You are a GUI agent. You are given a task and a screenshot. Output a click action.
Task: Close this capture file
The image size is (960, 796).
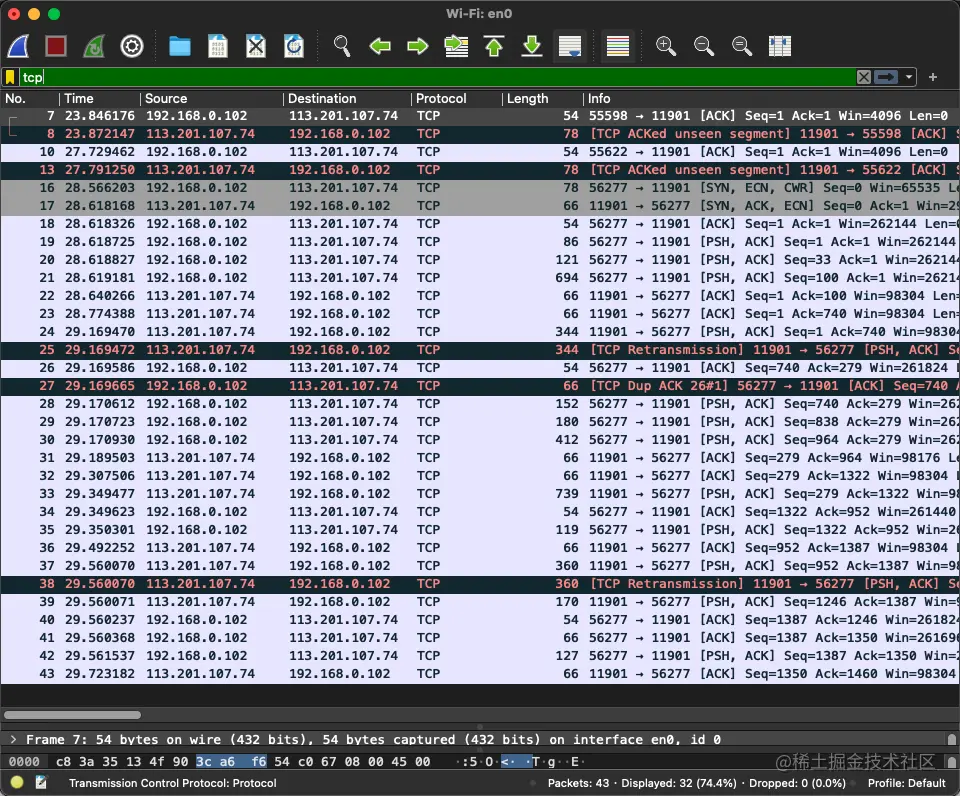tap(255, 46)
